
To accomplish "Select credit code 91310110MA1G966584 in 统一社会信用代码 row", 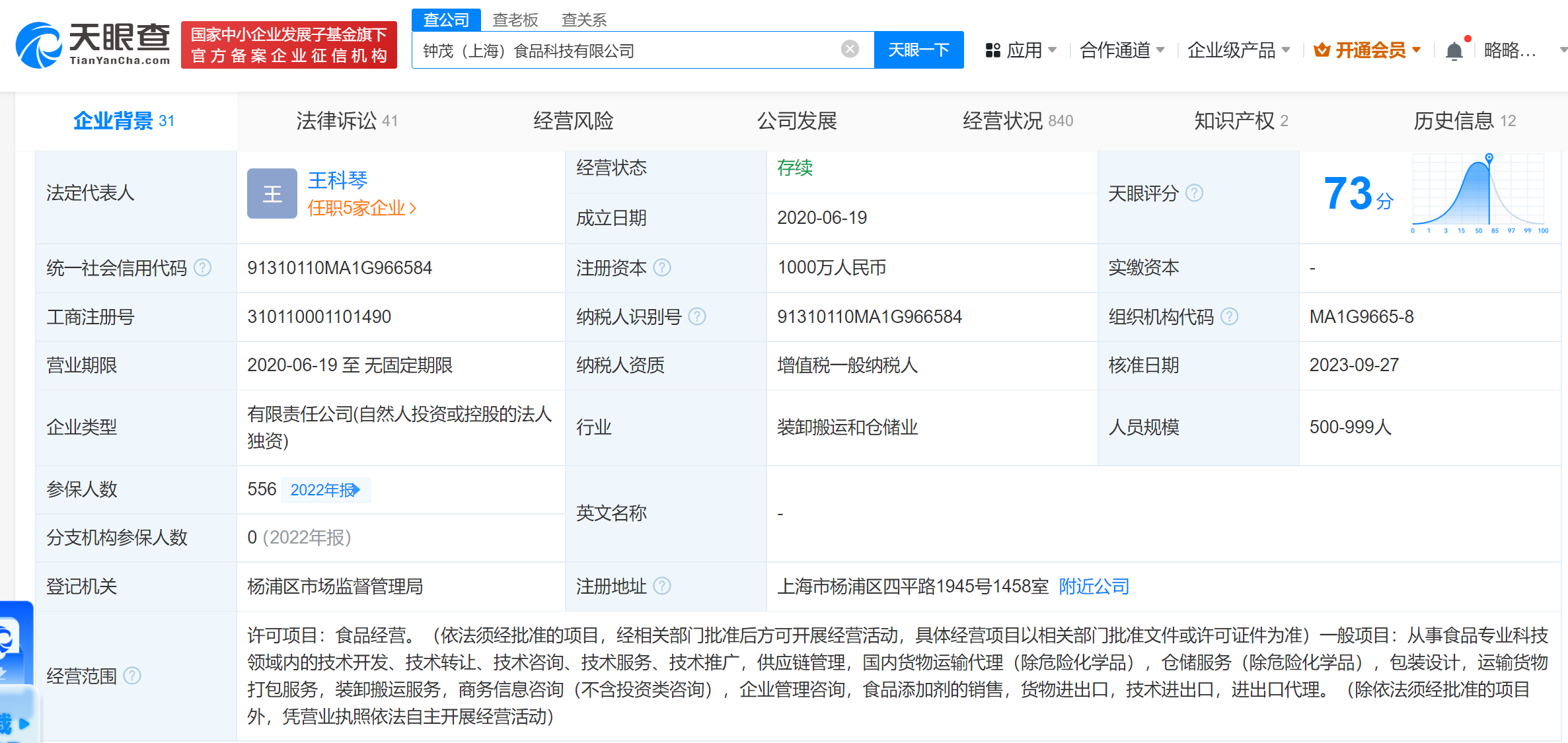I will pyautogui.click(x=340, y=267).
